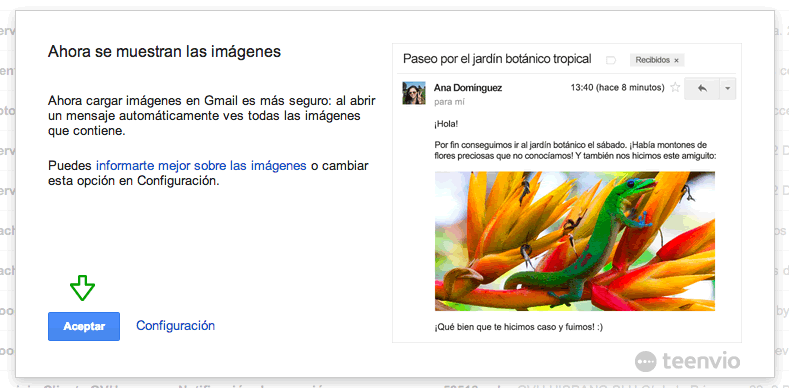The height and width of the screenshot is (388, 789).
Task: Click the reply arrow button
Action: 702,88
